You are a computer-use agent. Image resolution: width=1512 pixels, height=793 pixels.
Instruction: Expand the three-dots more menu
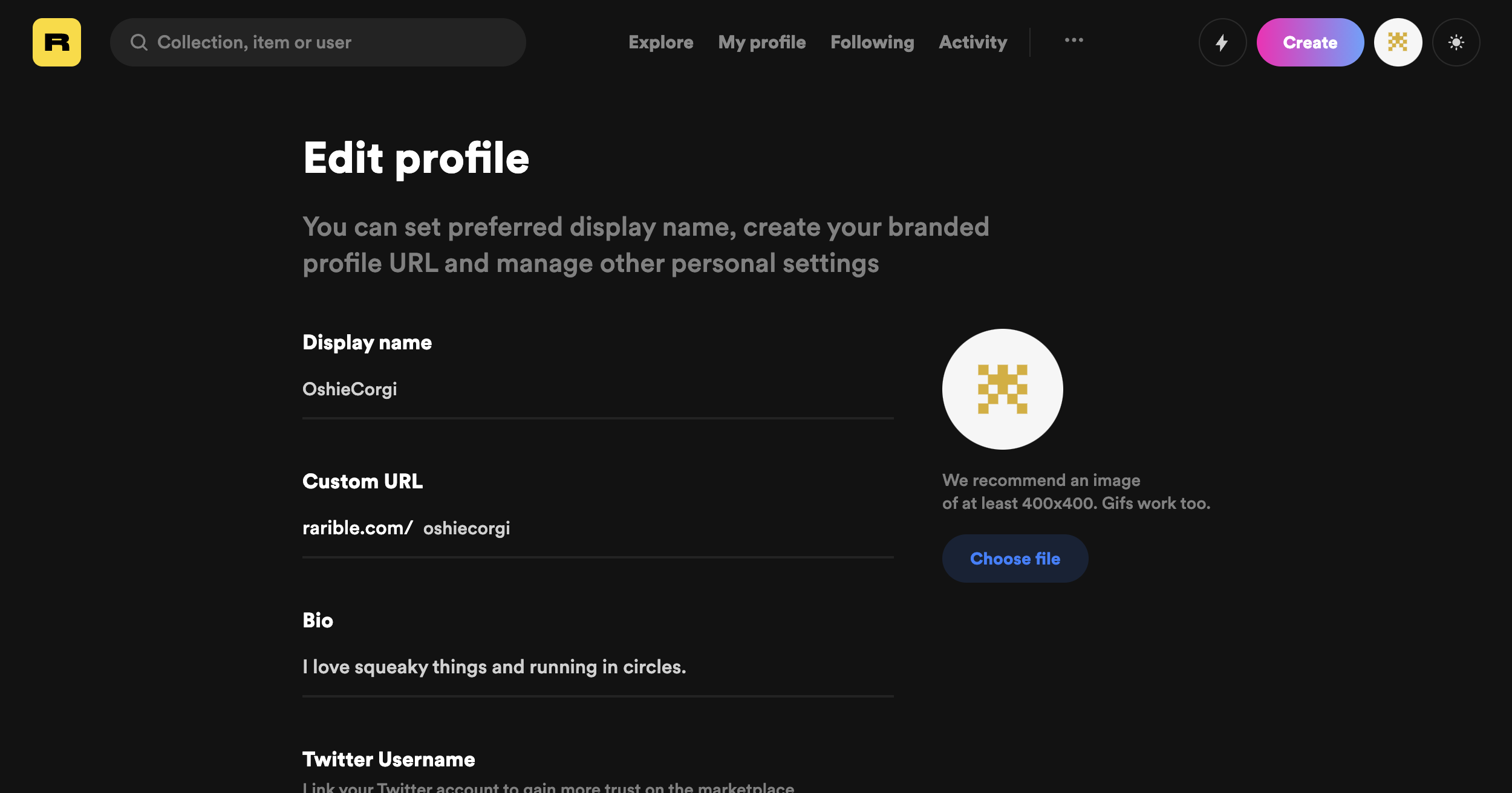click(1074, 40)
